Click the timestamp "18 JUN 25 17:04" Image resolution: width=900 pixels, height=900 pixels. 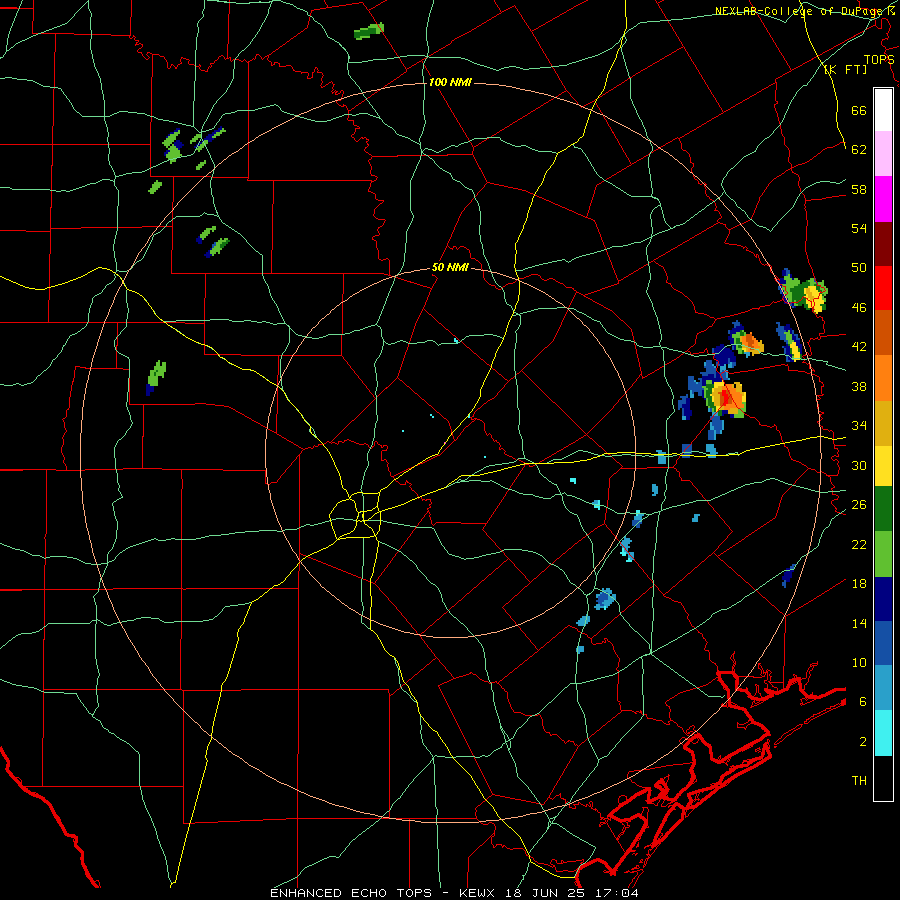point(571,893)
